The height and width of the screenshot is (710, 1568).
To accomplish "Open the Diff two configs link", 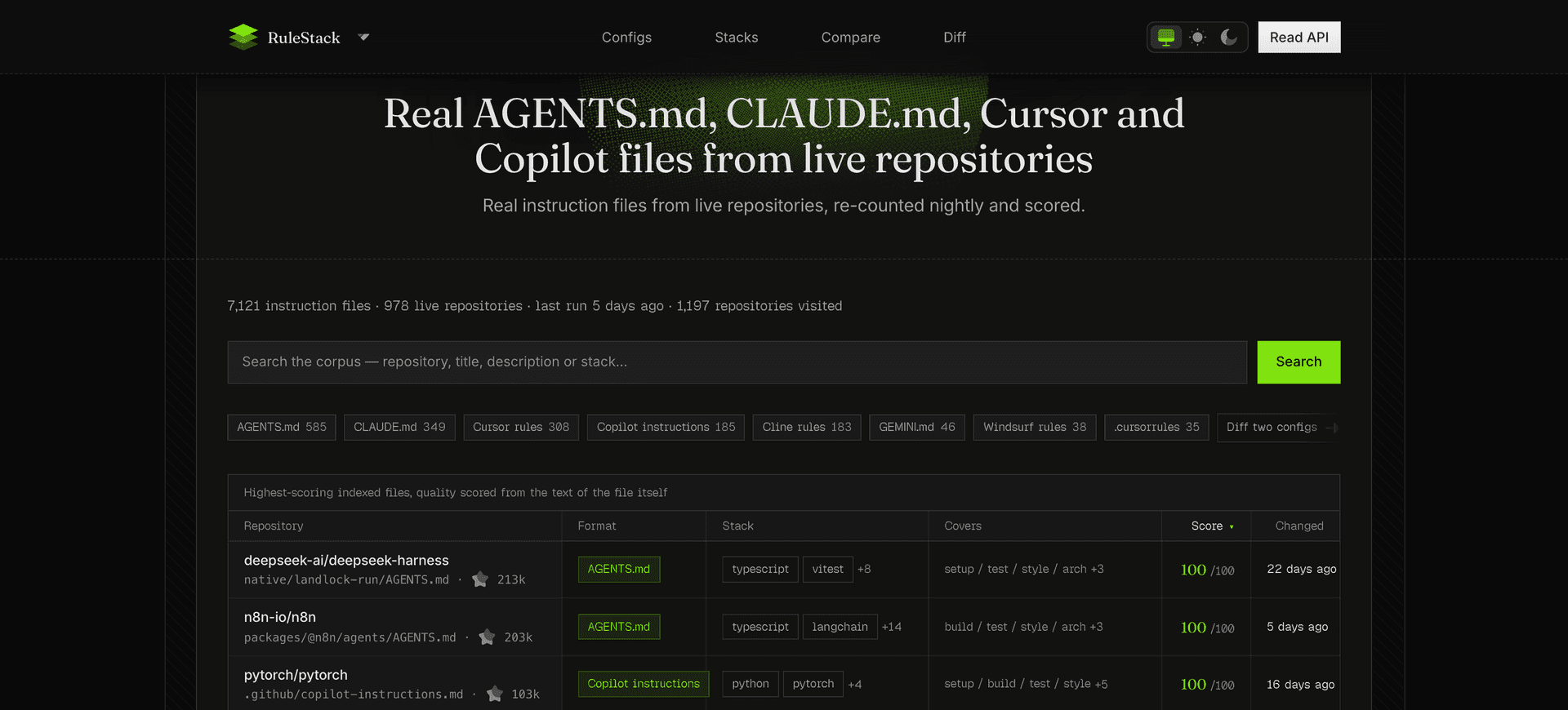I will 1279,428.
